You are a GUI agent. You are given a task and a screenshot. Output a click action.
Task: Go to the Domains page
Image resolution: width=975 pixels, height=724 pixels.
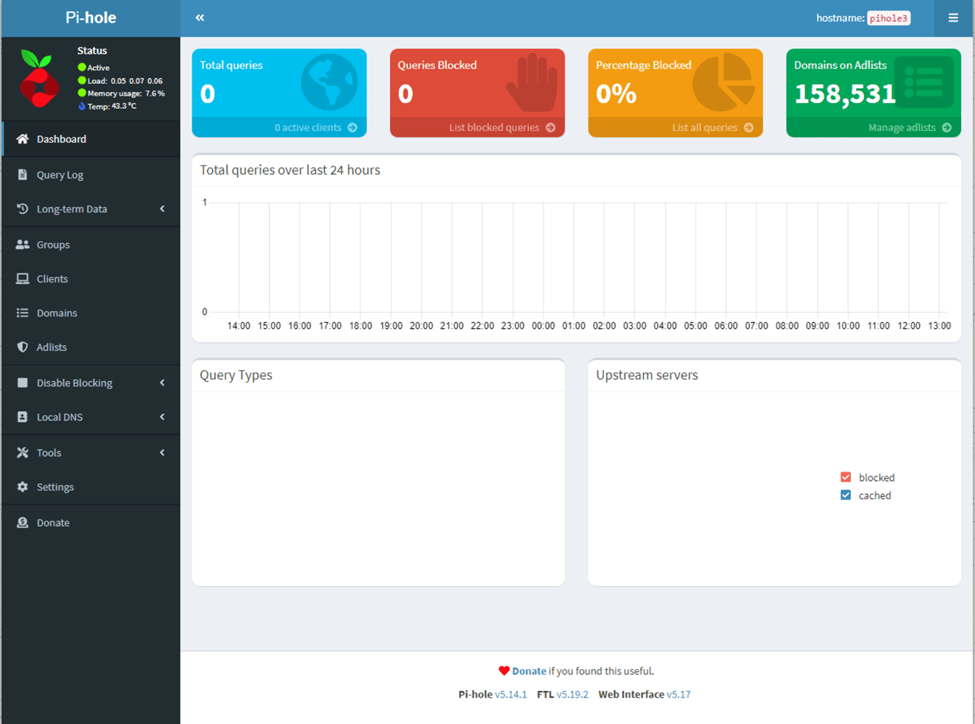pos(57,313)
